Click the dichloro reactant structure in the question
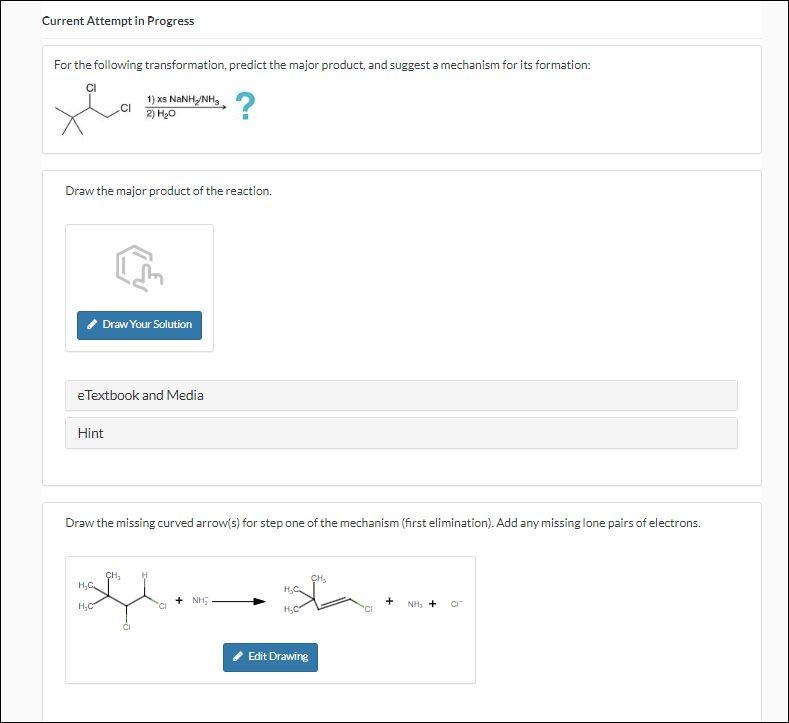The width and height of the screenshot is (789, 723). [92, 112]
